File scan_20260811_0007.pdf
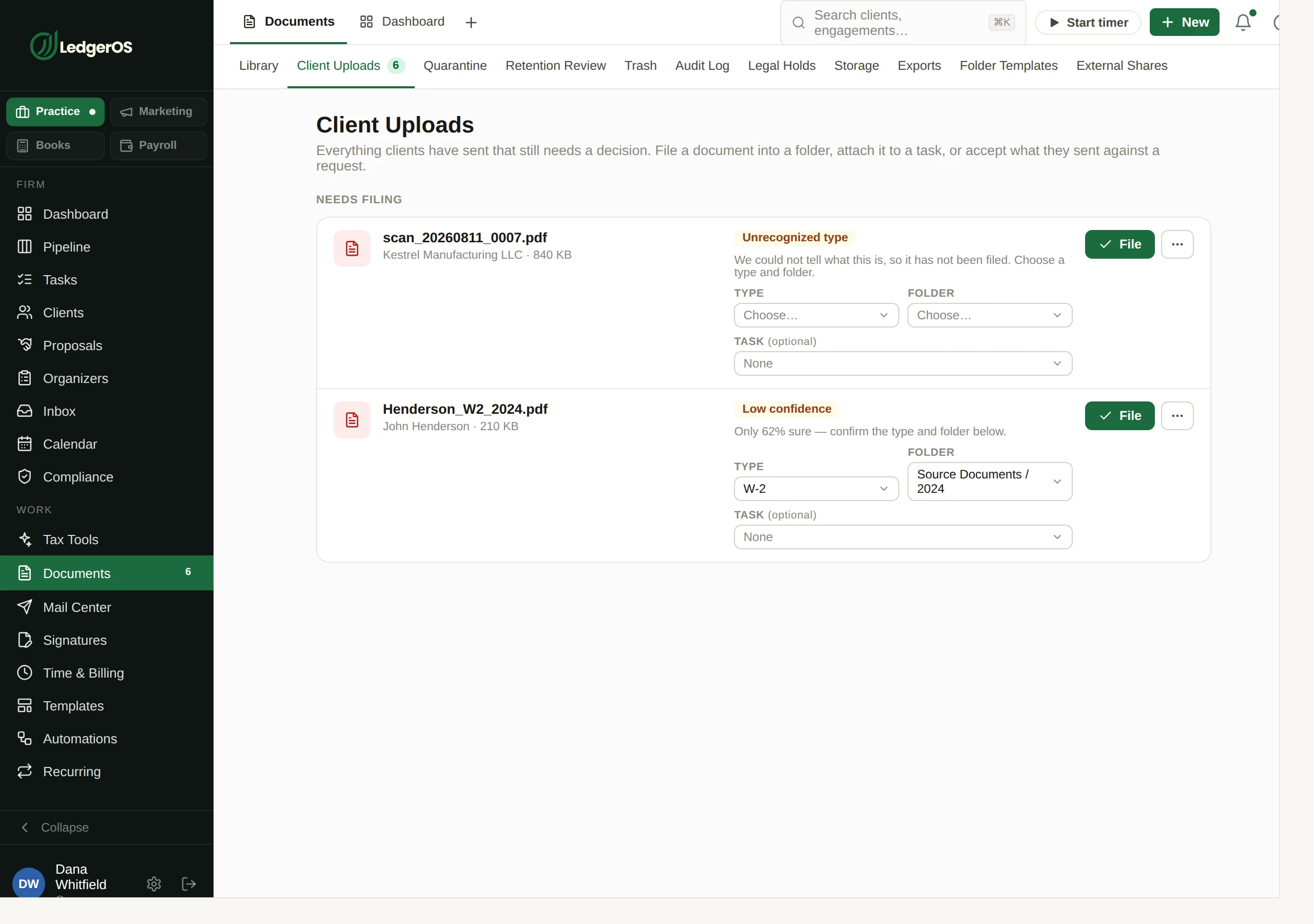This screenshot has height=924, width=1314. coord(1119,244)
